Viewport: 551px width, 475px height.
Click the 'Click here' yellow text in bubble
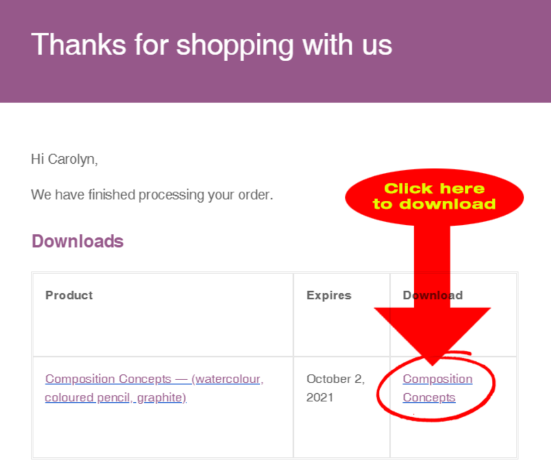coord(434,189)
